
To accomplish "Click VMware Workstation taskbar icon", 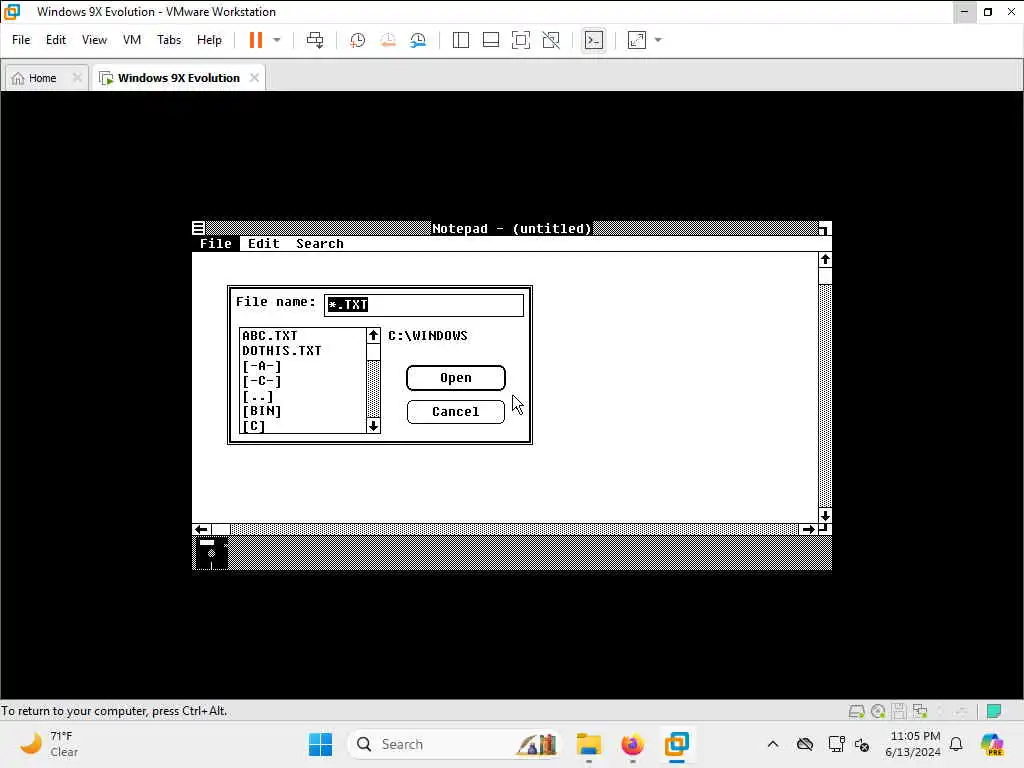I will [x=677, y=744].
